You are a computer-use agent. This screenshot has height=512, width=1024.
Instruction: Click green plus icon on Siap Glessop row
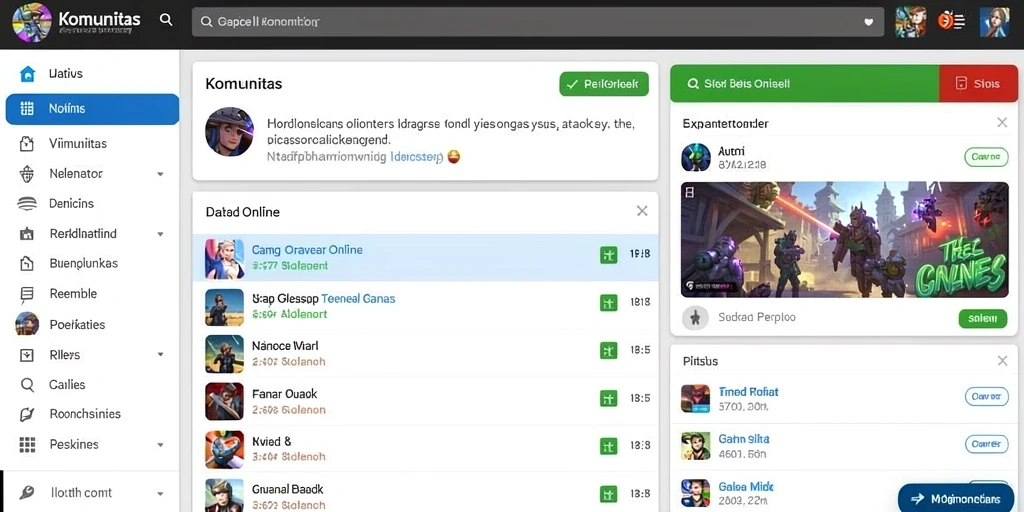coord(608,302)
